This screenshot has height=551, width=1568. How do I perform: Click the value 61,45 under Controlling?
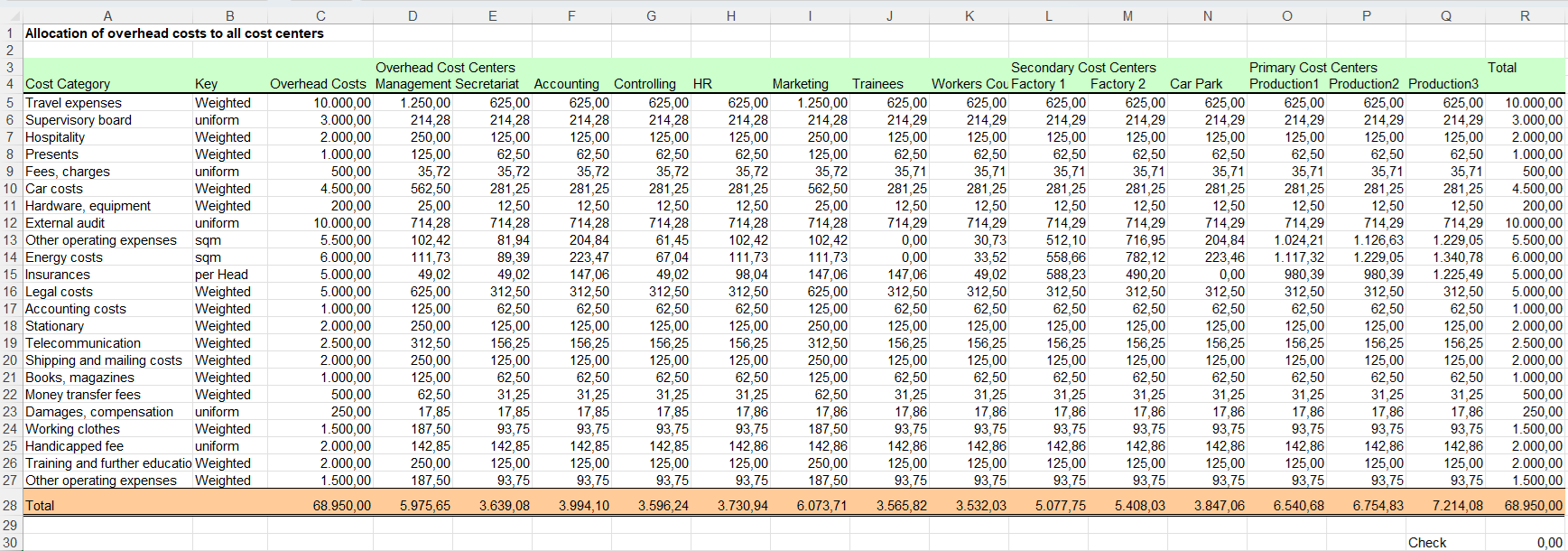[x=672, y=240]
